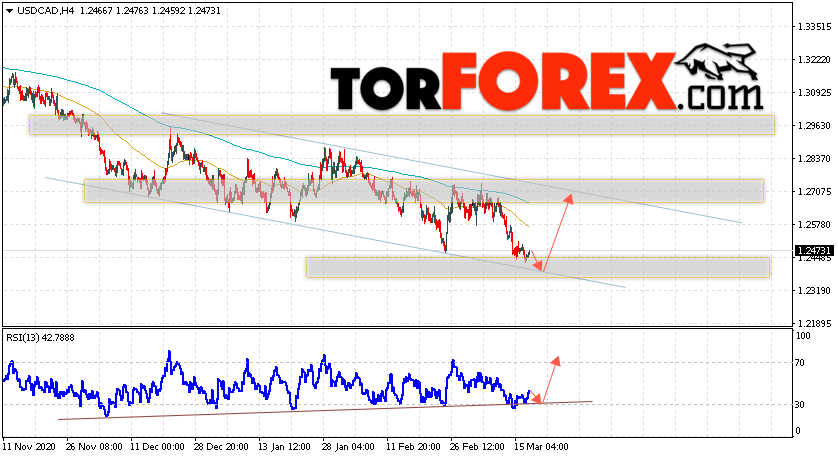Click the 26 Feb 12:00 date label
Screen dimensions: 838x458
(x=477, y=447)
